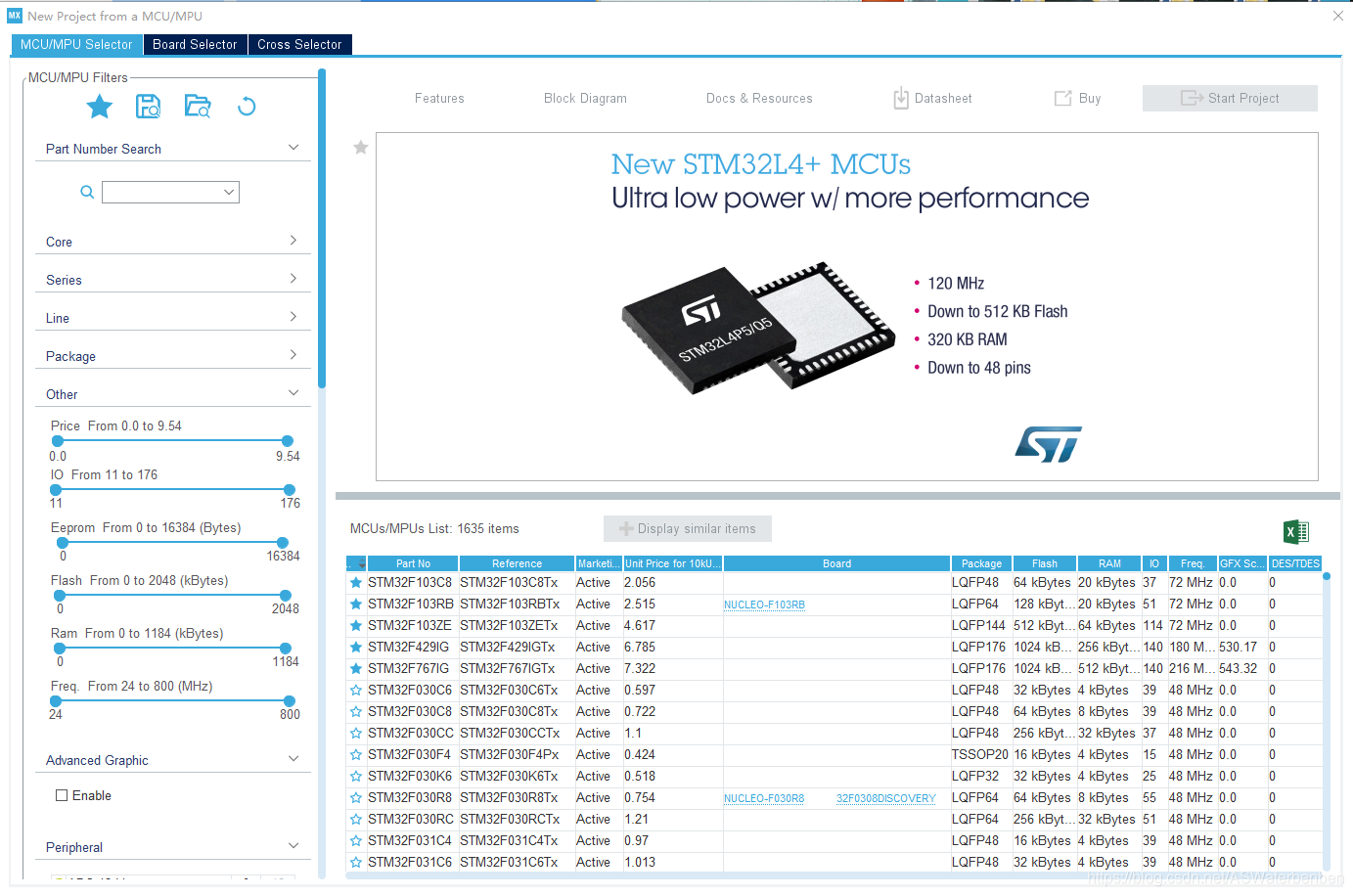This screenshot has width=1353, height=896.
Task: Click the Buy external link icon
Action: 1062,98
